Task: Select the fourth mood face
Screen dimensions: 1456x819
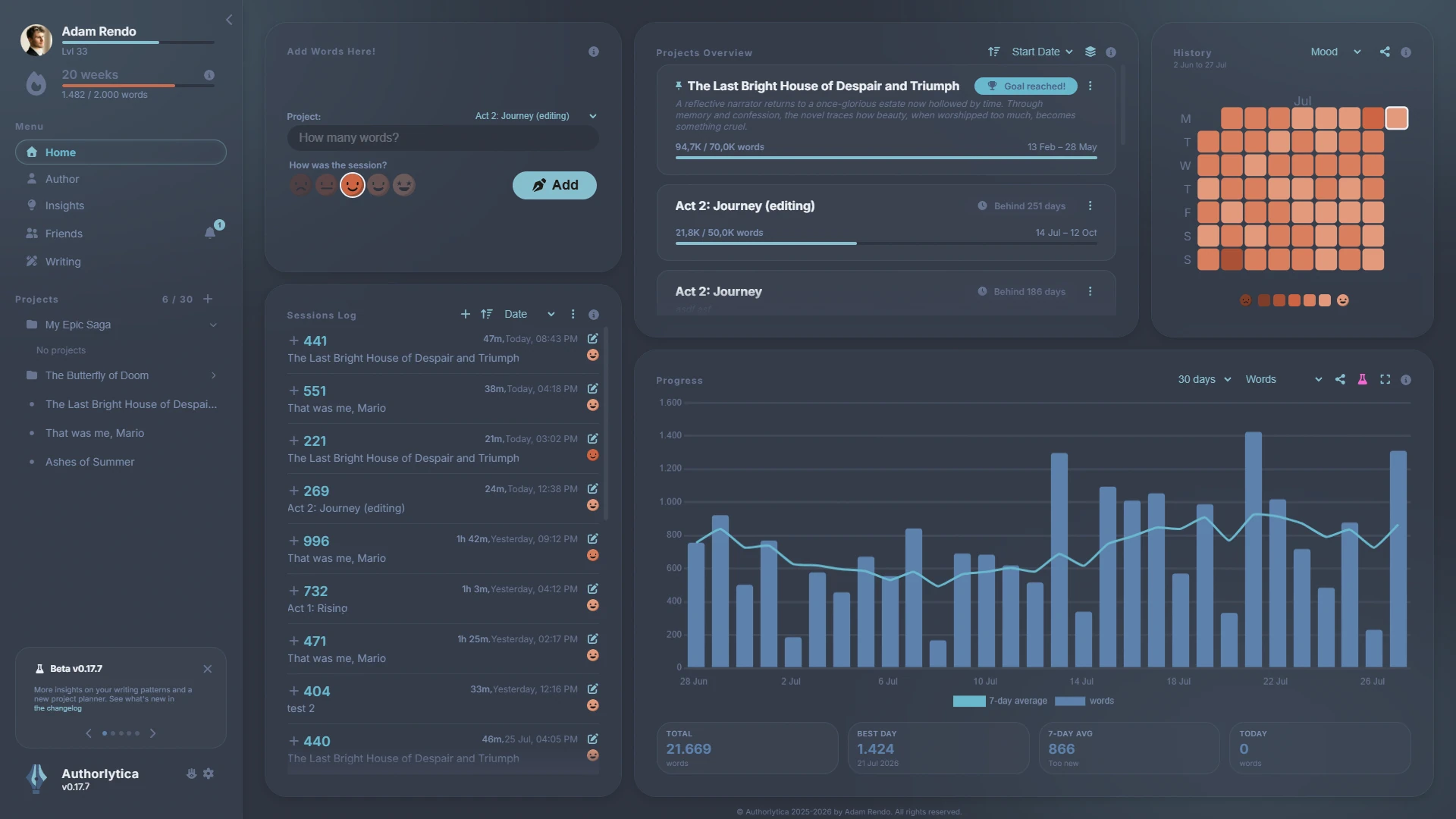Action: [378, 185]
